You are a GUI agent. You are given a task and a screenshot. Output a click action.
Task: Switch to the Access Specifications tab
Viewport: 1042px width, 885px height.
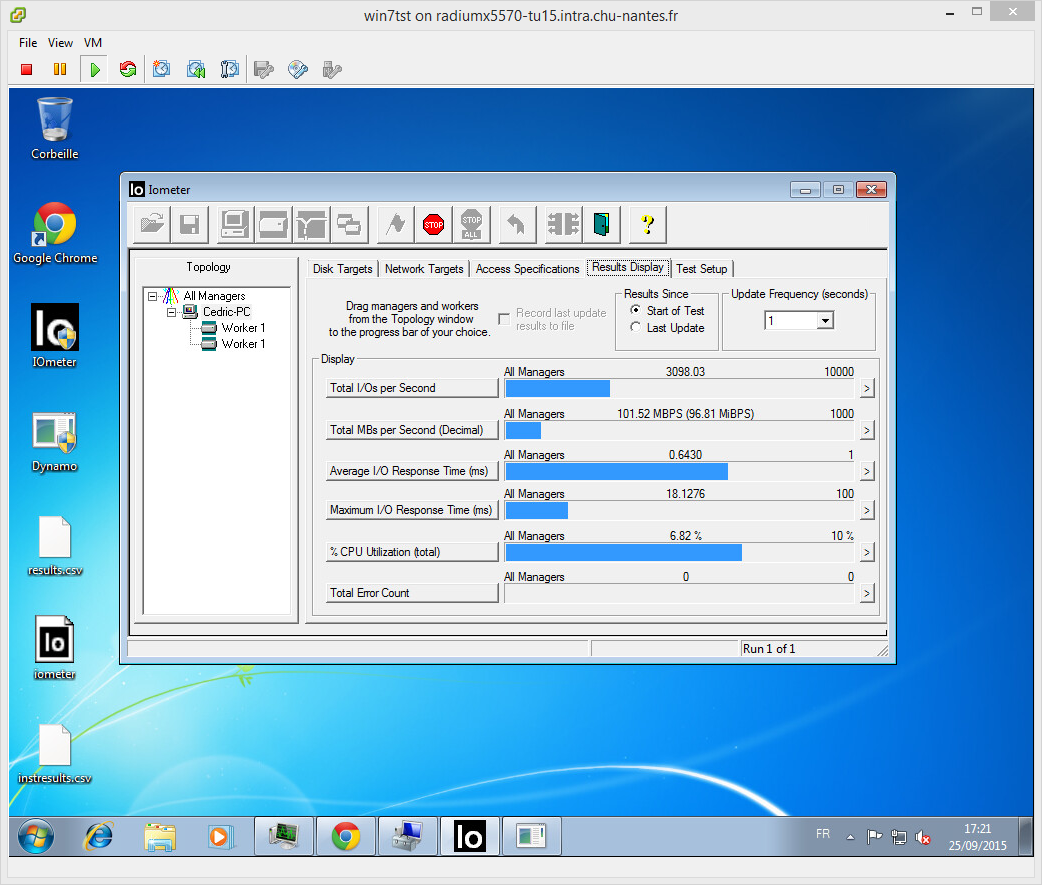click(x=527, y=269)
